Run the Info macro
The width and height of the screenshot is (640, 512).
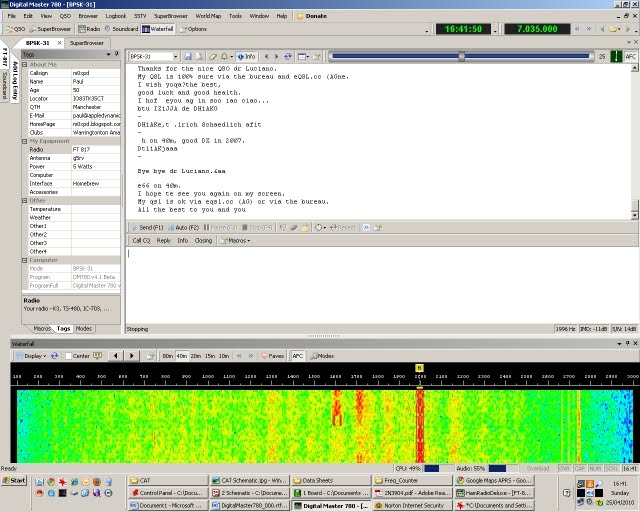coord(182,240)
